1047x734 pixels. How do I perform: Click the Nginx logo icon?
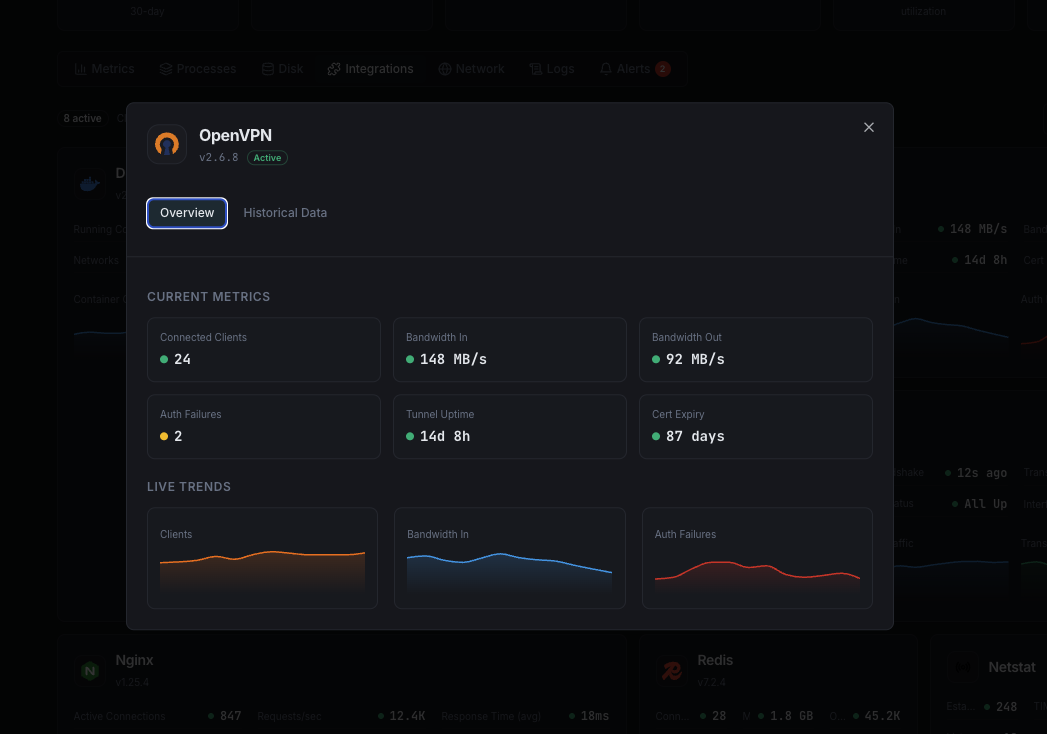(x=89, y=671)
